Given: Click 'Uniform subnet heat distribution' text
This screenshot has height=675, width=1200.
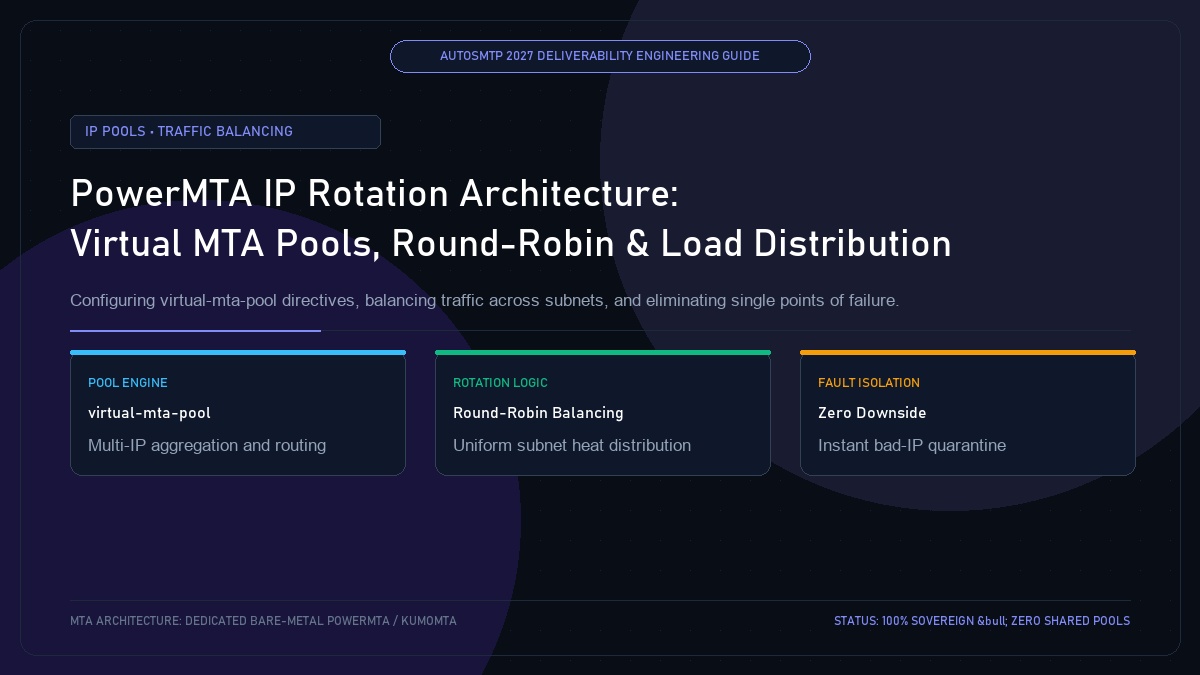Looking at the screenshot, I should 572,445.
